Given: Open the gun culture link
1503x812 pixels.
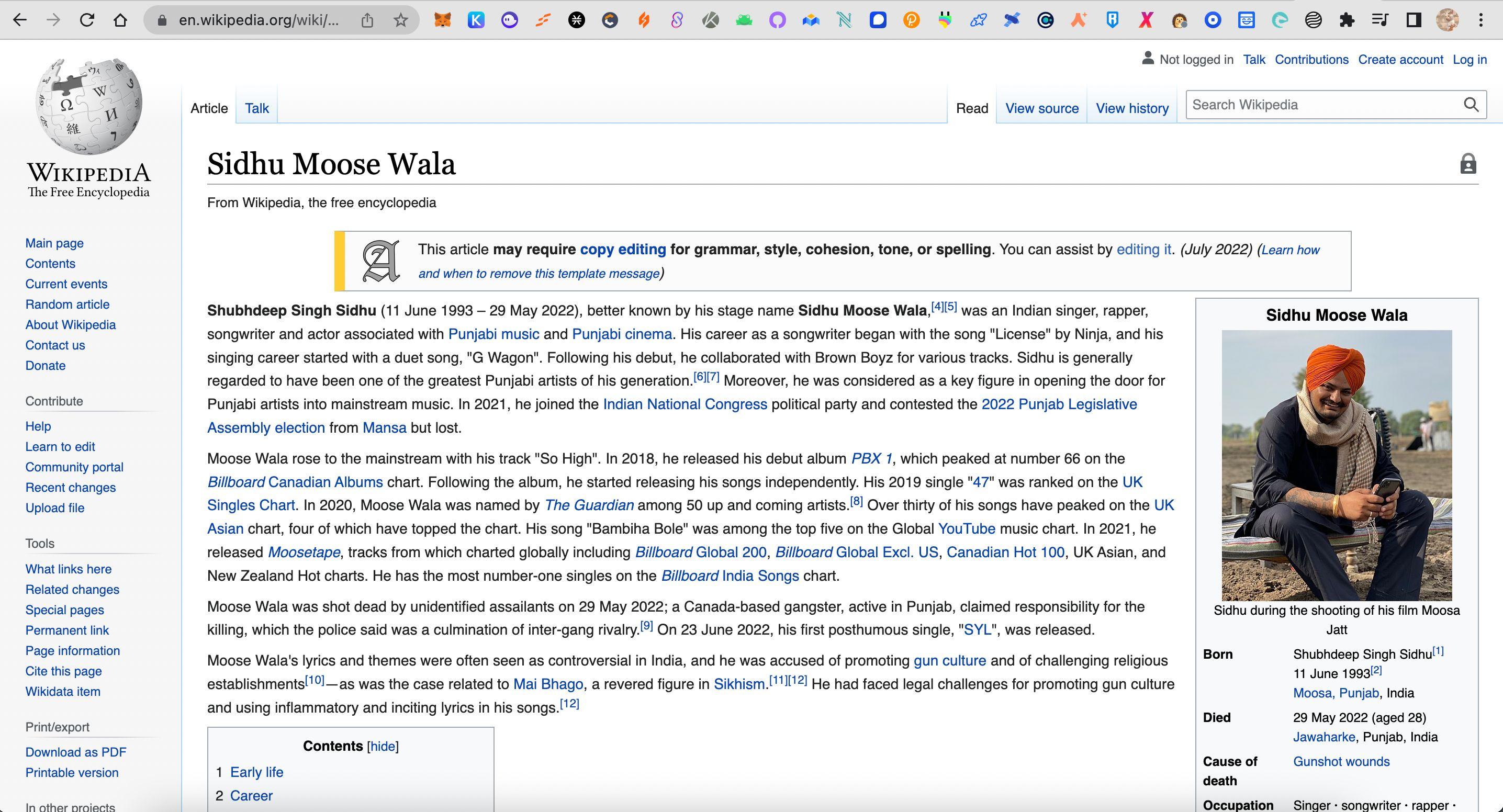Looking at the screenshot, I should point(949,661).
